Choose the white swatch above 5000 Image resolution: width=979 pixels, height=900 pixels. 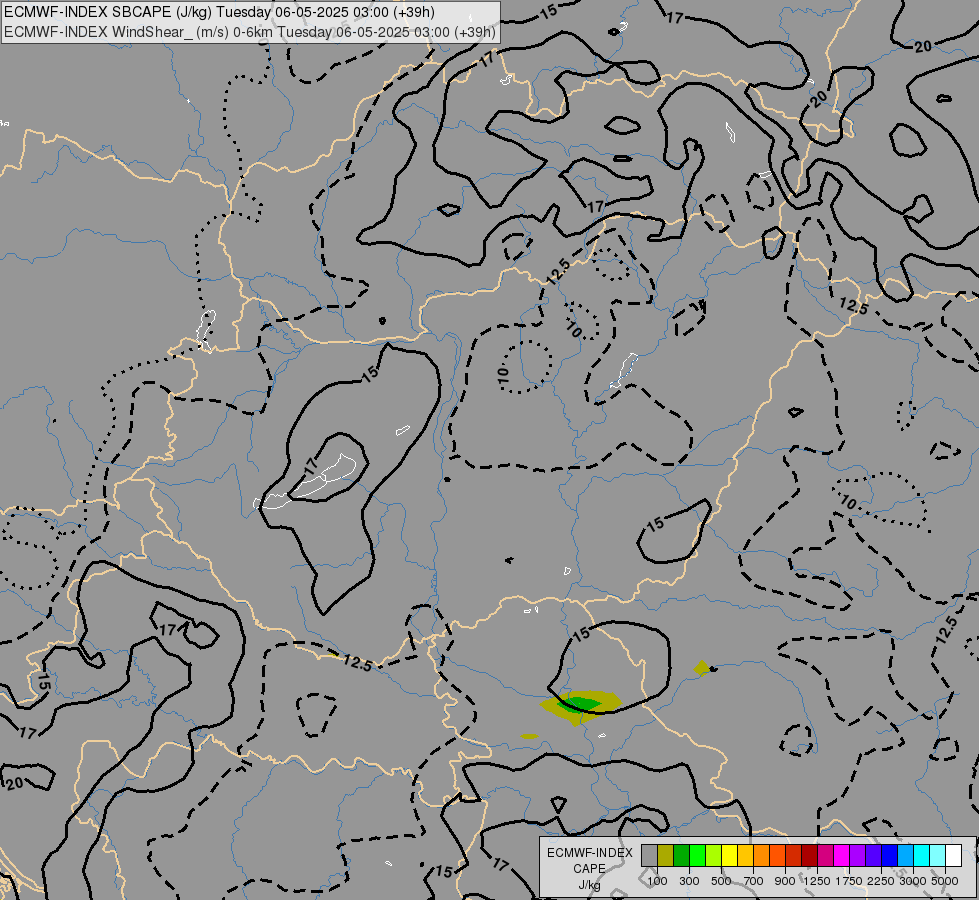click(x=953, y=855)
